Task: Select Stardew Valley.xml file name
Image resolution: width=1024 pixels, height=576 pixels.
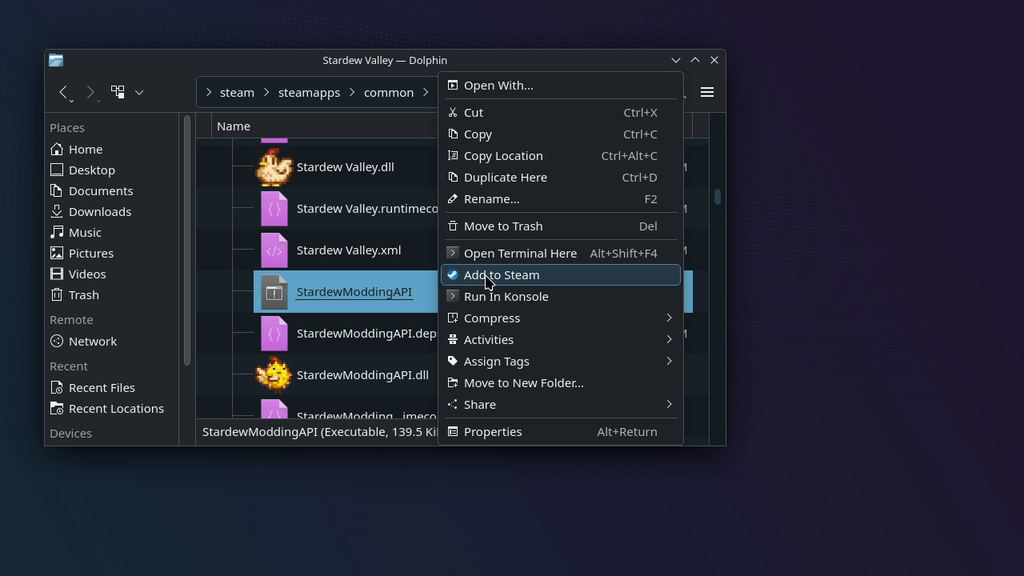Action: pyautogui.click(x=349, y=250)
